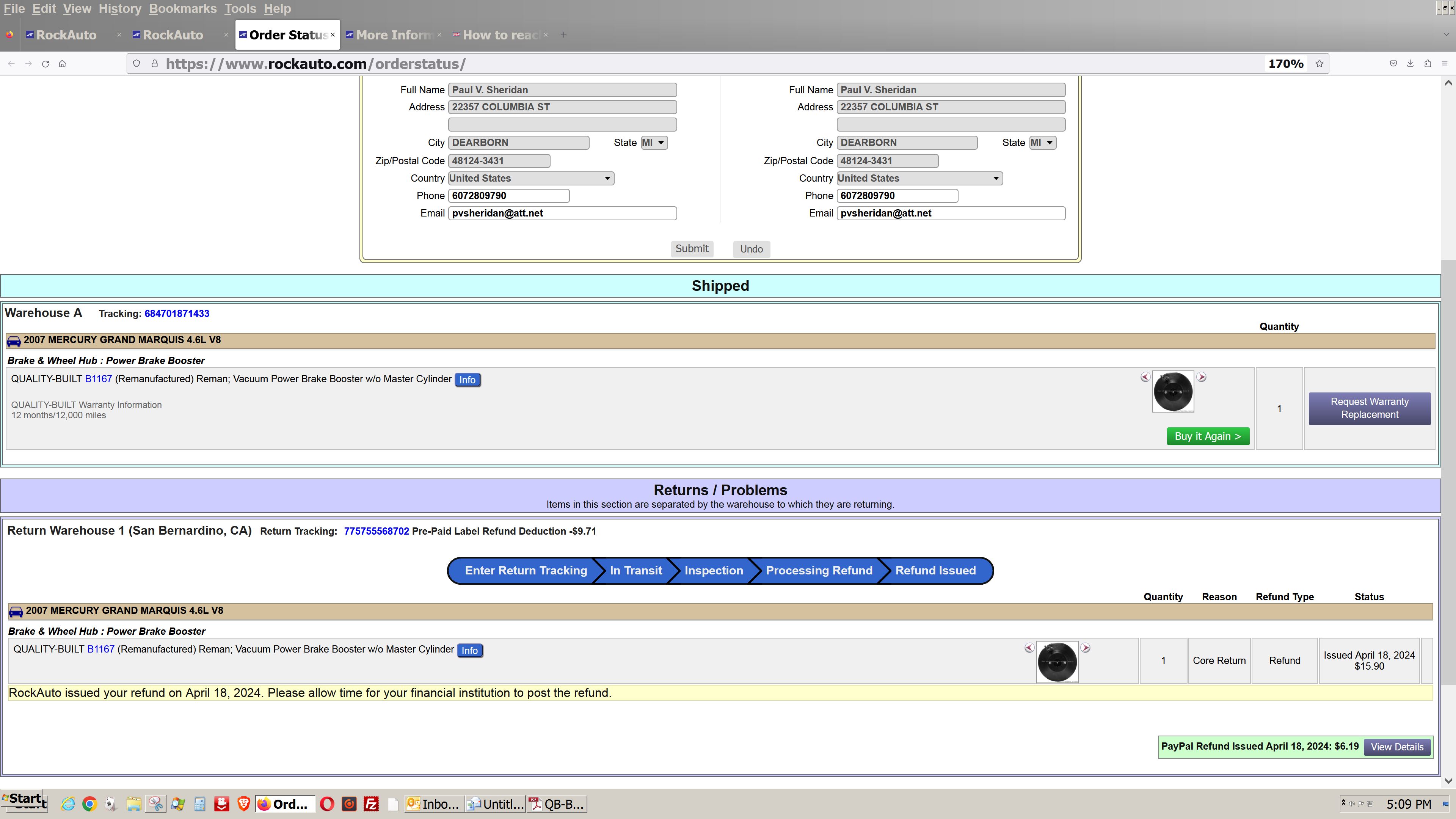
Task: Reload the page with the refresh icon
Action: pyautogui.click(x=45, y=64)
